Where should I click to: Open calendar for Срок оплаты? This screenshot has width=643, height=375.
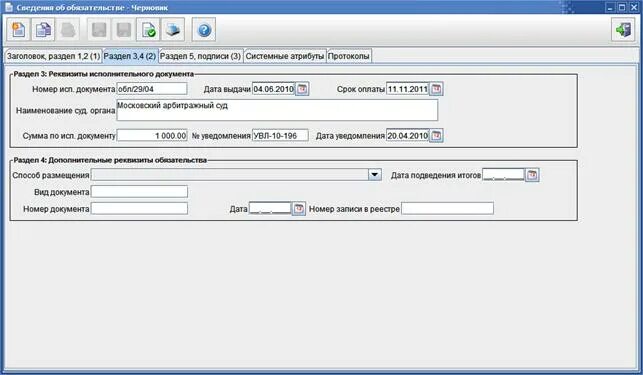point(436,89)
